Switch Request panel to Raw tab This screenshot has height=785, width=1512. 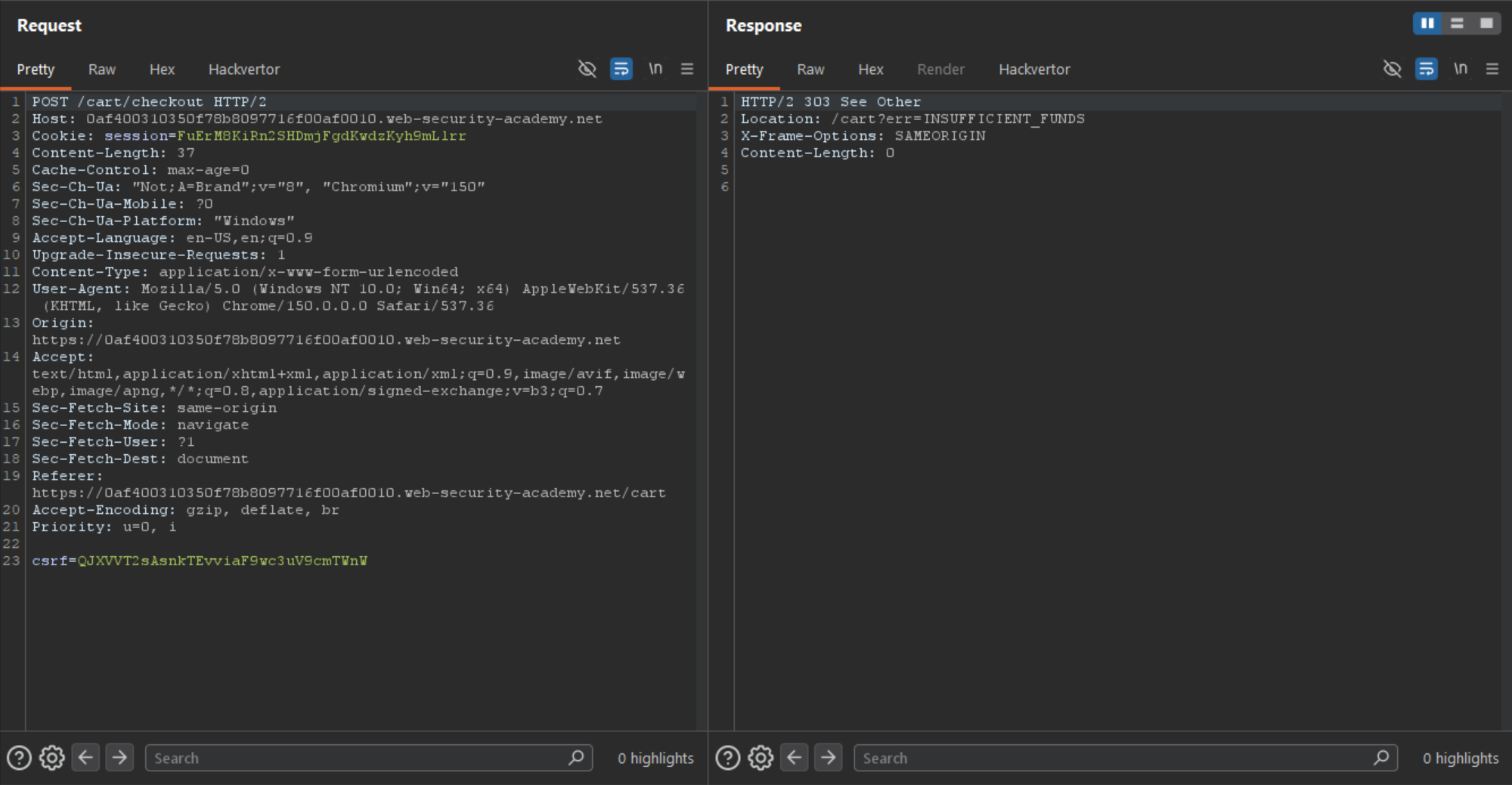coord(101,70)
